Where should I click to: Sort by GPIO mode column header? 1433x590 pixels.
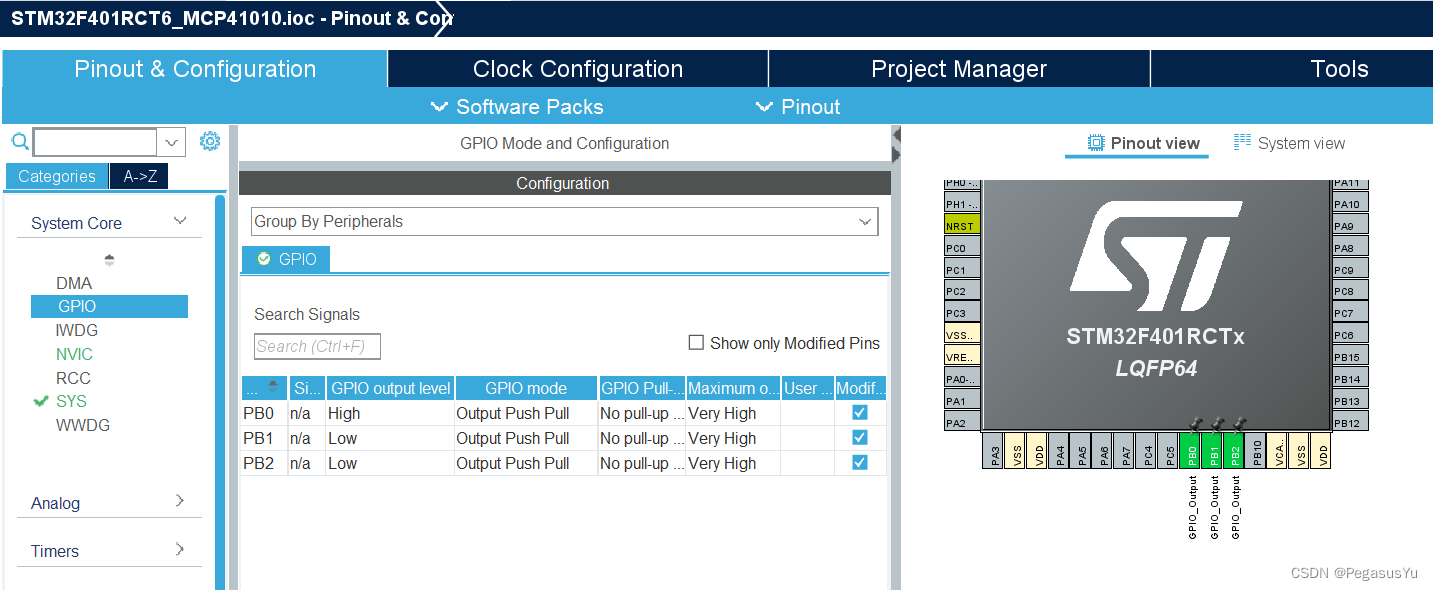526,388
